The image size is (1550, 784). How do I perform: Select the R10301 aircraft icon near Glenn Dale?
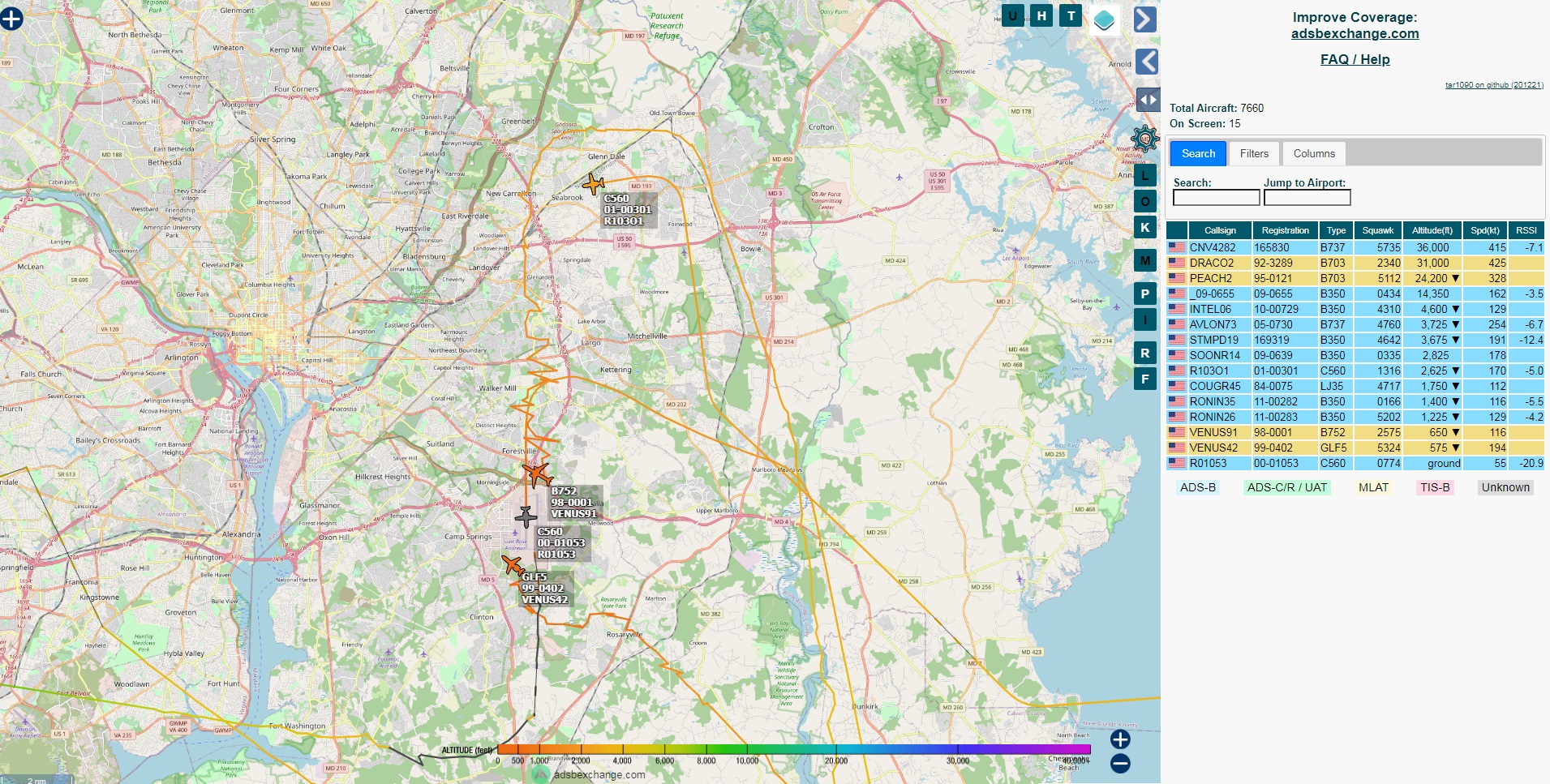[x=594, y=184]
